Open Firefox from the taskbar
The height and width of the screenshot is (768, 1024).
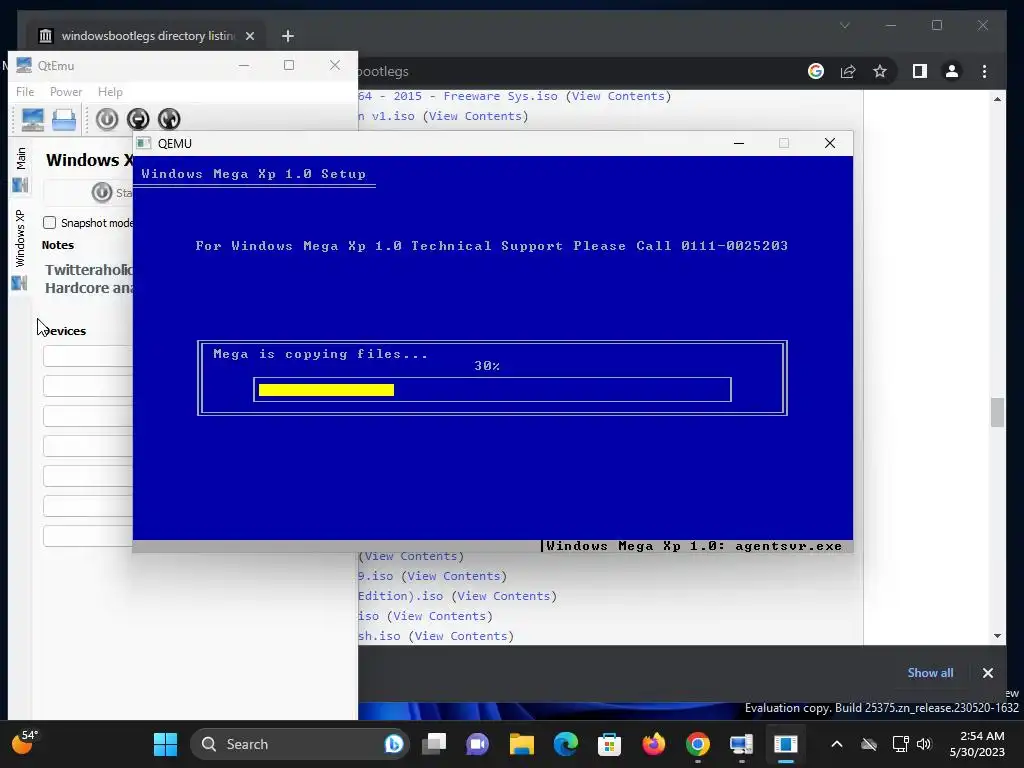click(654, 744)
